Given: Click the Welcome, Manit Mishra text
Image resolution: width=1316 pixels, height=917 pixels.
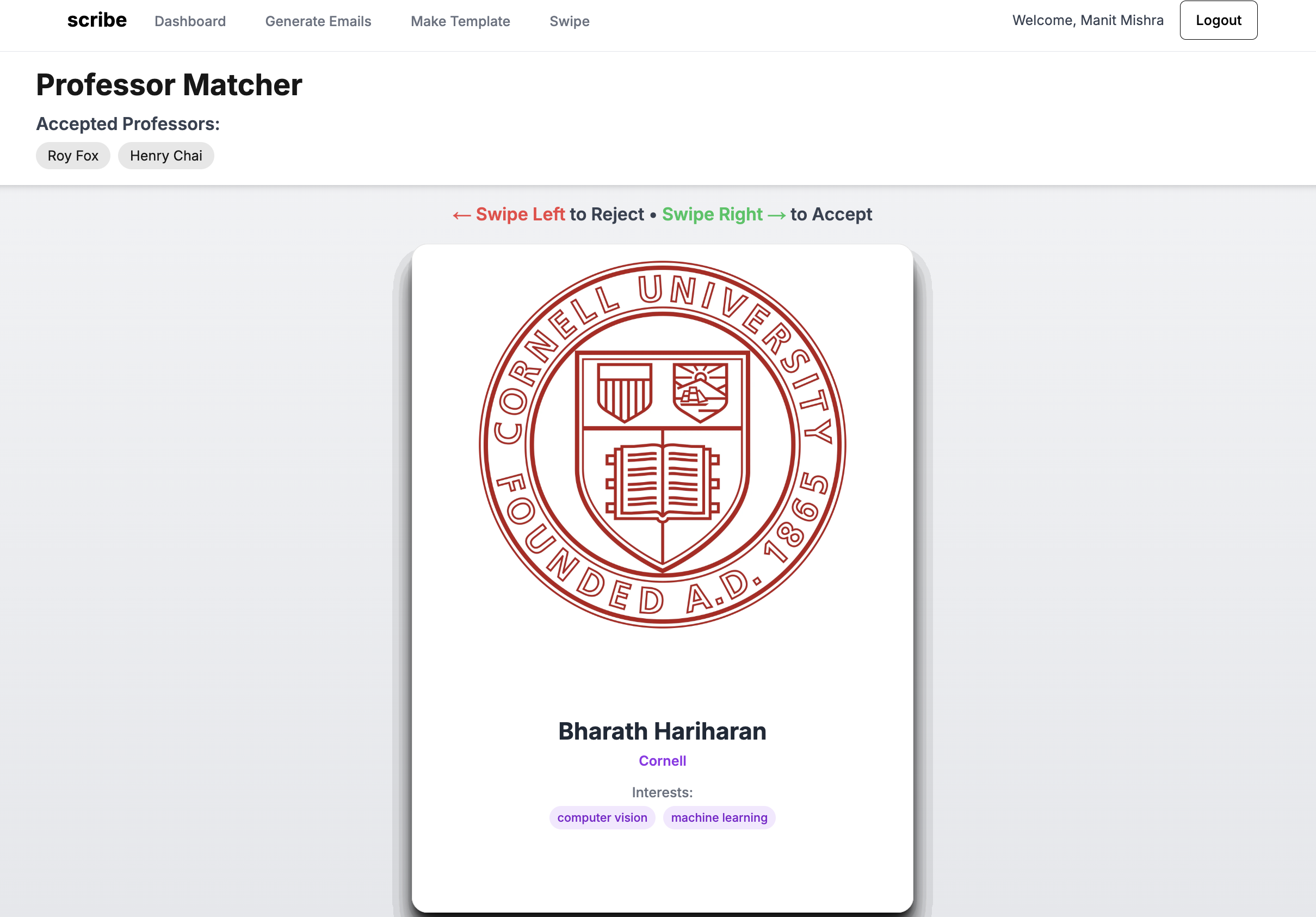Looking at the screenshot, I should [x=1088, y=20].
